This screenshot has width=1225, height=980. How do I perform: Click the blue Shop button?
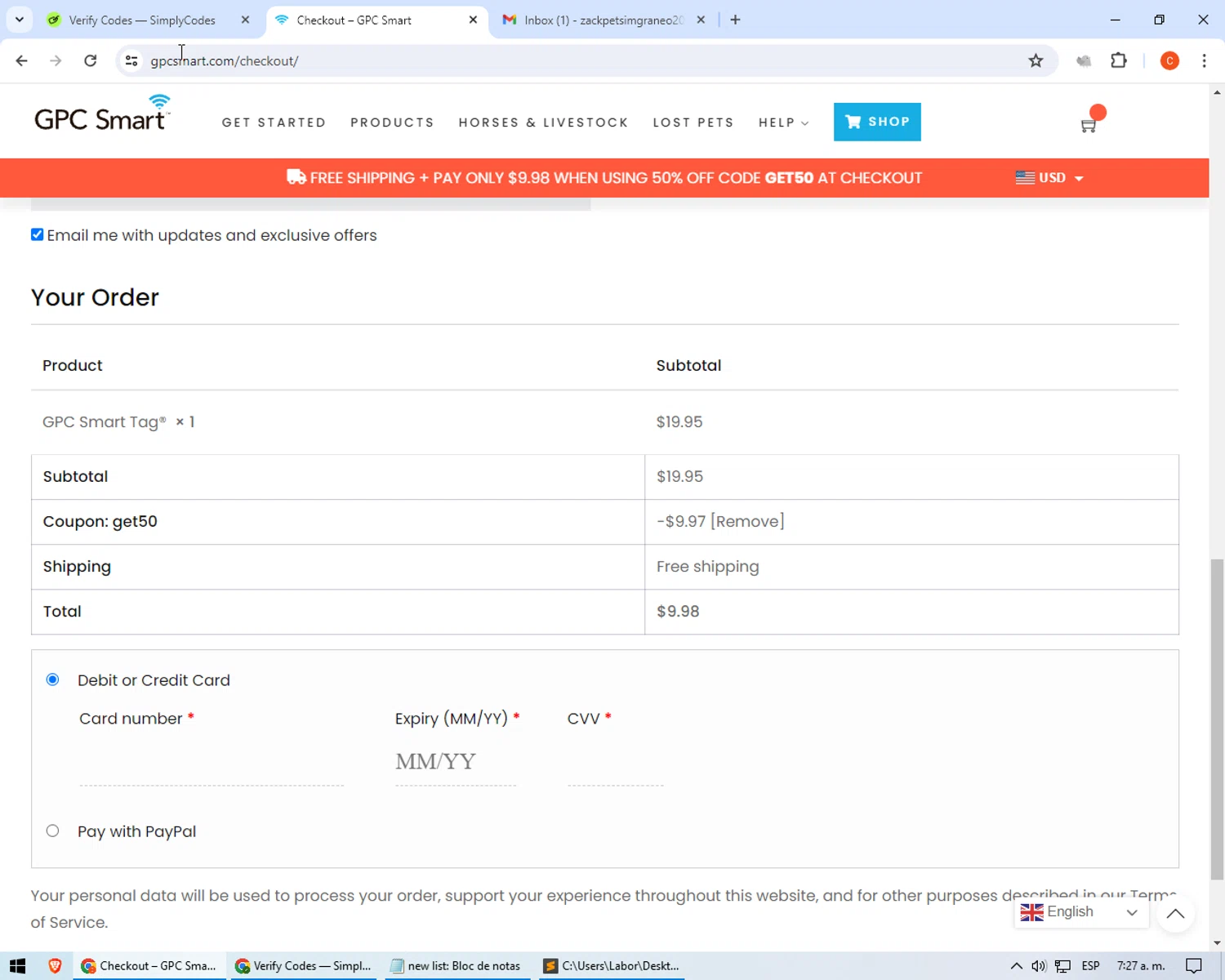point(877,122)
